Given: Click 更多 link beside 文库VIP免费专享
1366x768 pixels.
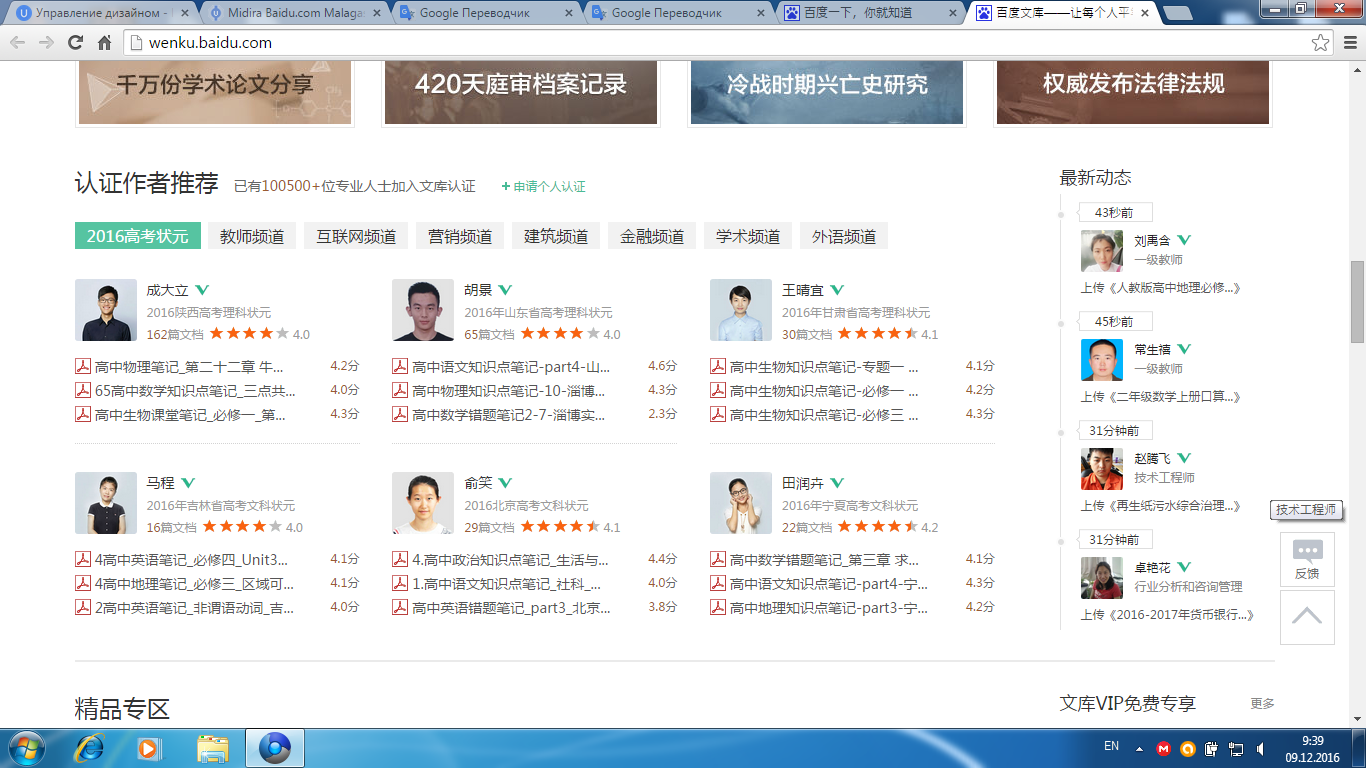Looking at the screenshot, I should tap(1262, 704).
